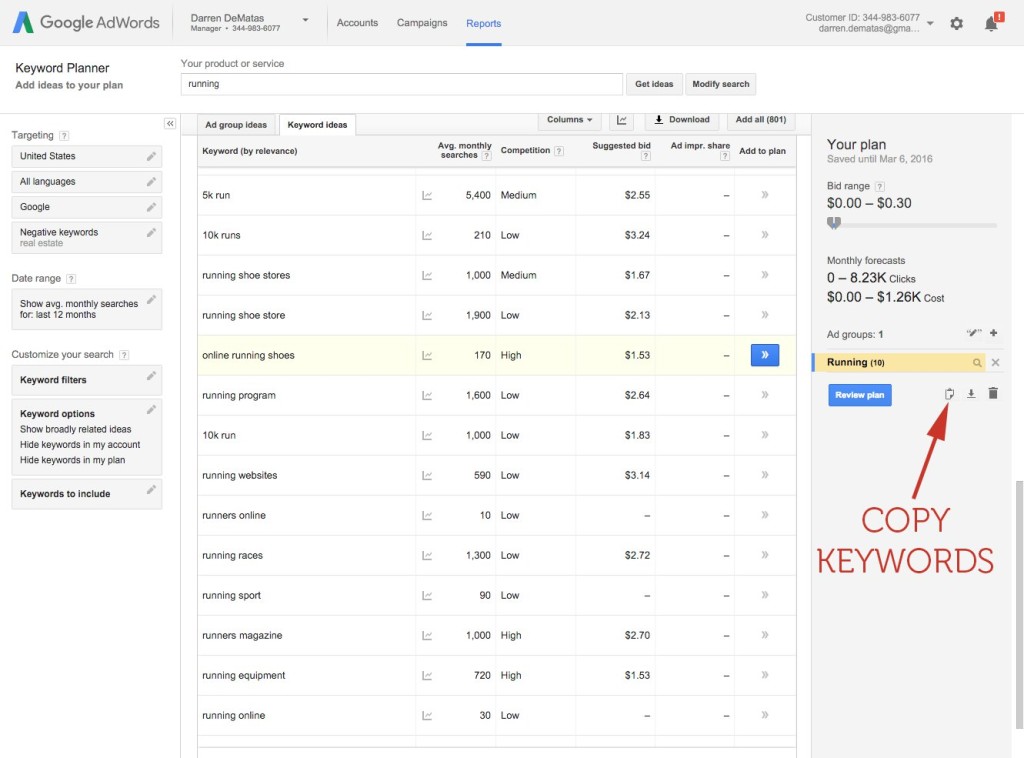The image size is (1024, 758).
Task: Open the Columns dropdown
Action: [x=570, y=120]
